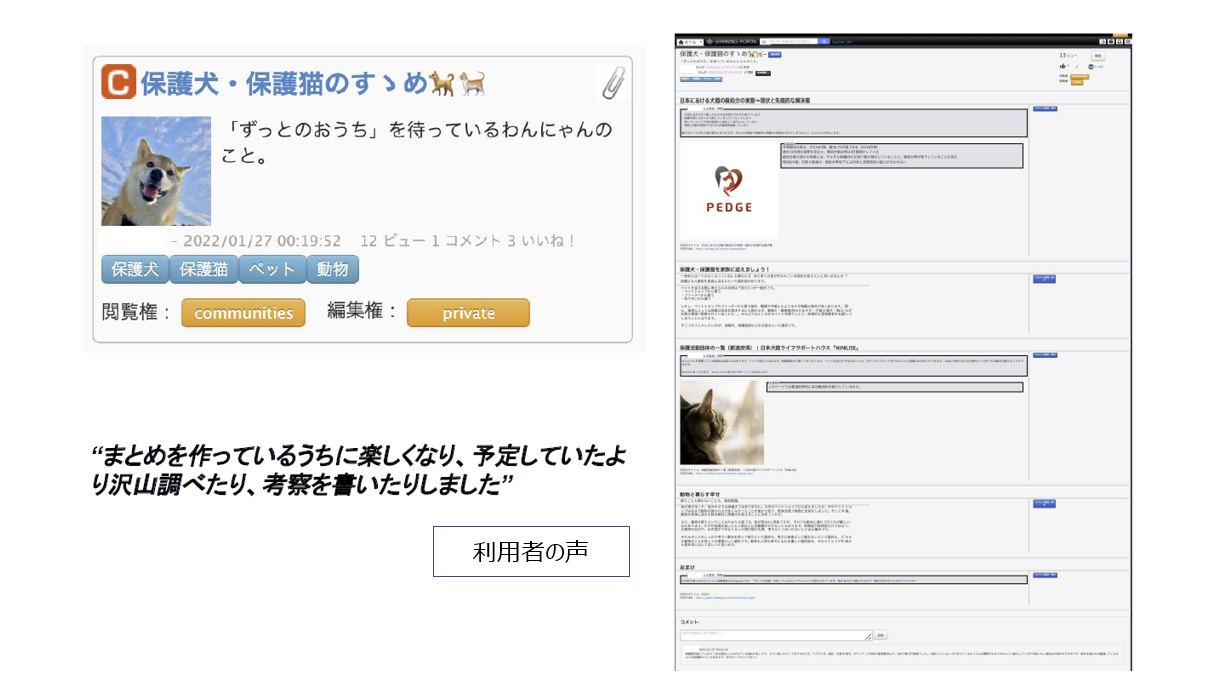Click the E-mail envelope icon
The width and height of the screenshot is (1205, 687).
click(x=1090, y=66)
